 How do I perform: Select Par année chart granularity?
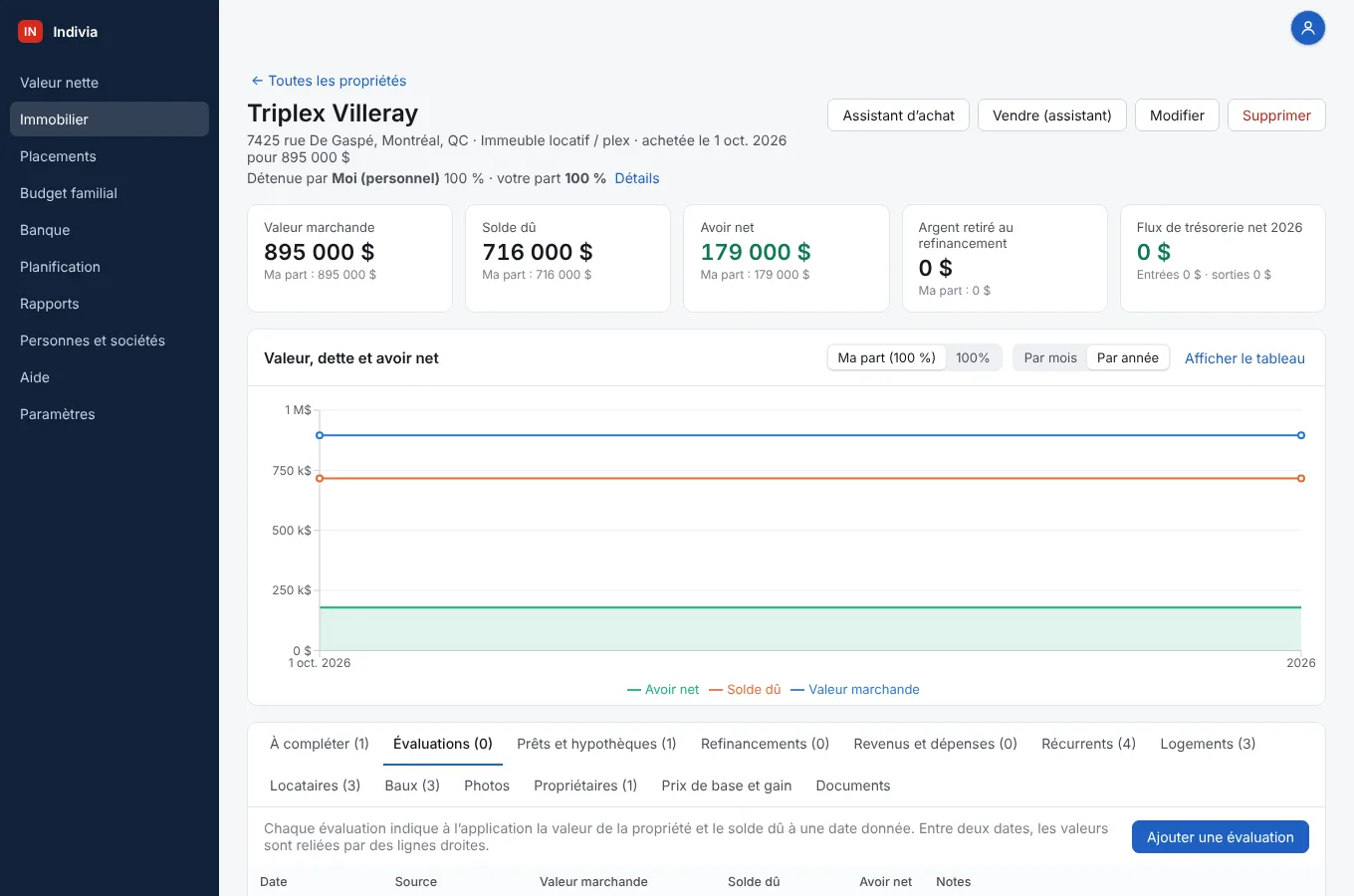coord(1128,357)
